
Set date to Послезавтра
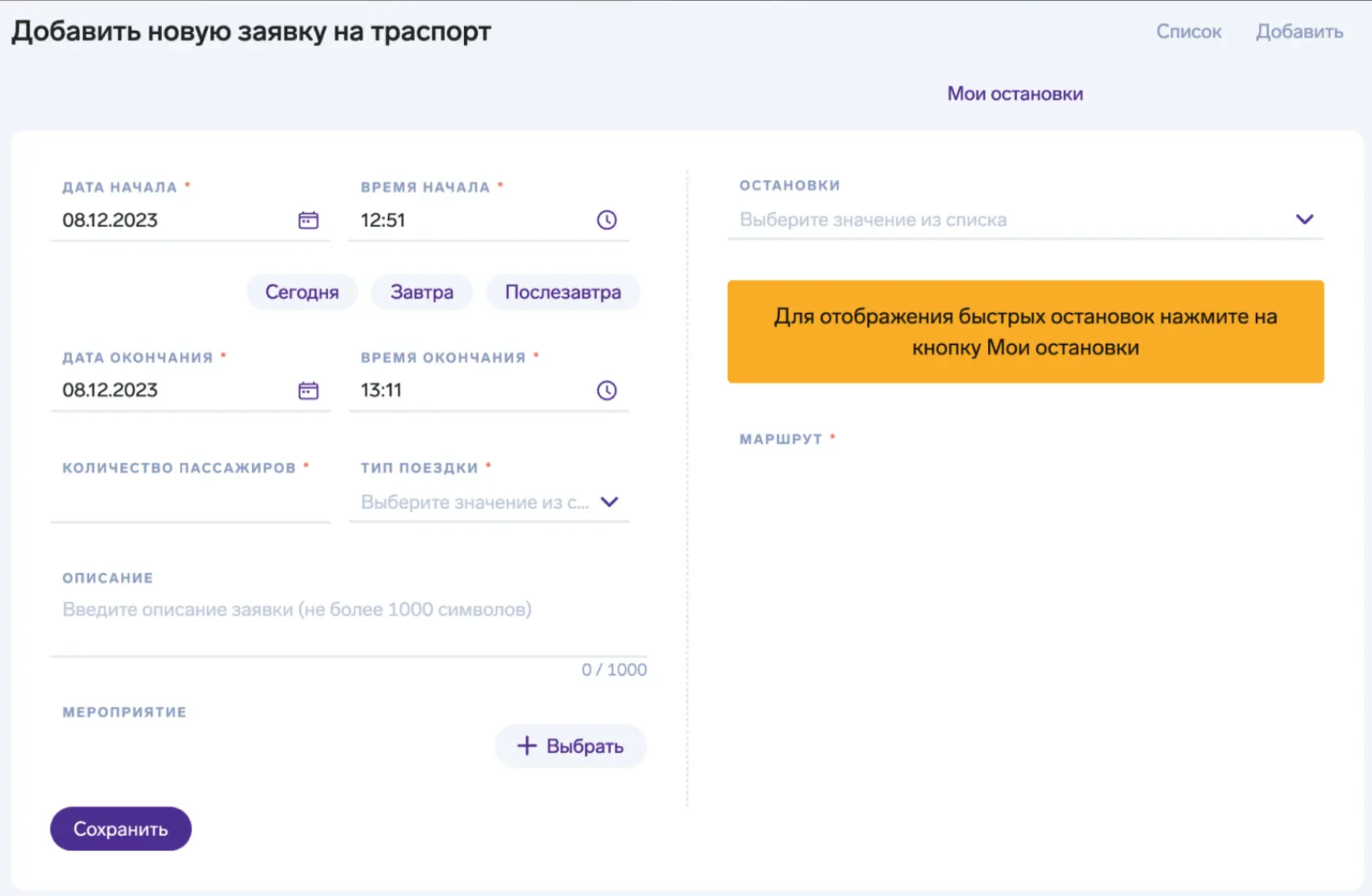click(563, 292)
